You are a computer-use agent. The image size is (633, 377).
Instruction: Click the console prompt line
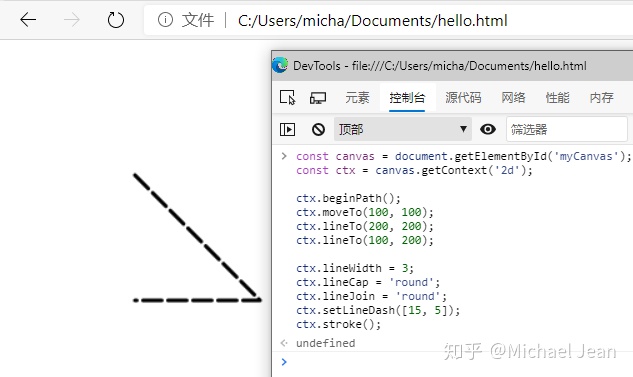coord(452,362)
